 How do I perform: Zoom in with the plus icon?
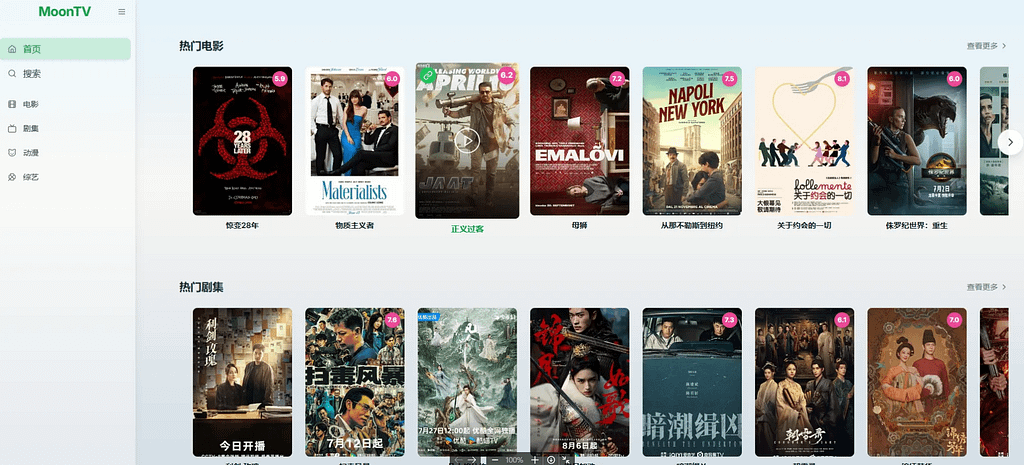535,460
